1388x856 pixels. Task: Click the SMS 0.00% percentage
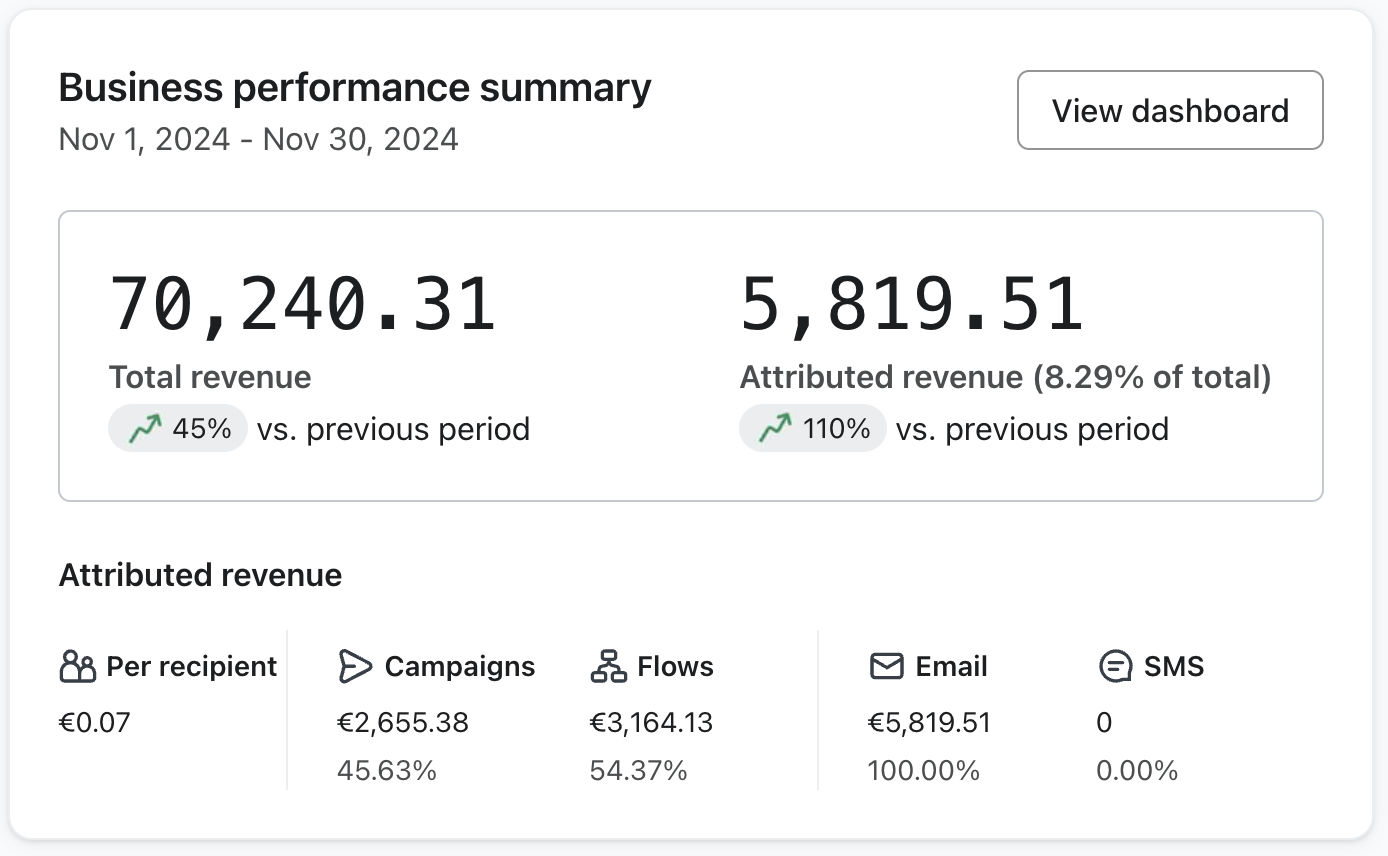1137,771
